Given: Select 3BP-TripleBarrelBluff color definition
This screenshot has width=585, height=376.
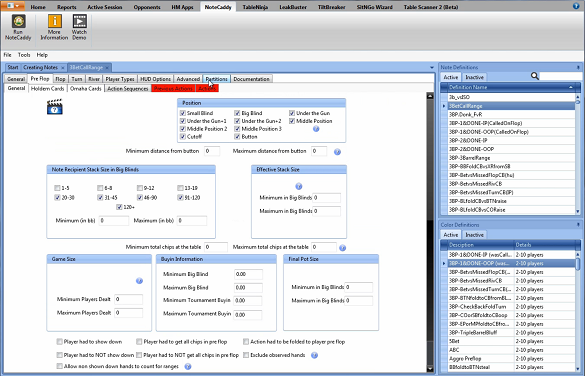Looking at the screenshot, I should (511, 333).
